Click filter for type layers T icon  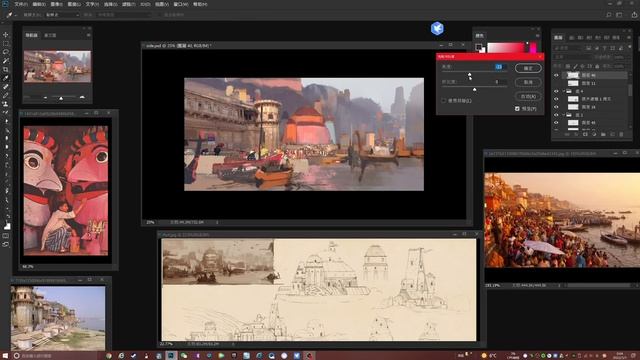pyautogui.click(x=604, y=48)
